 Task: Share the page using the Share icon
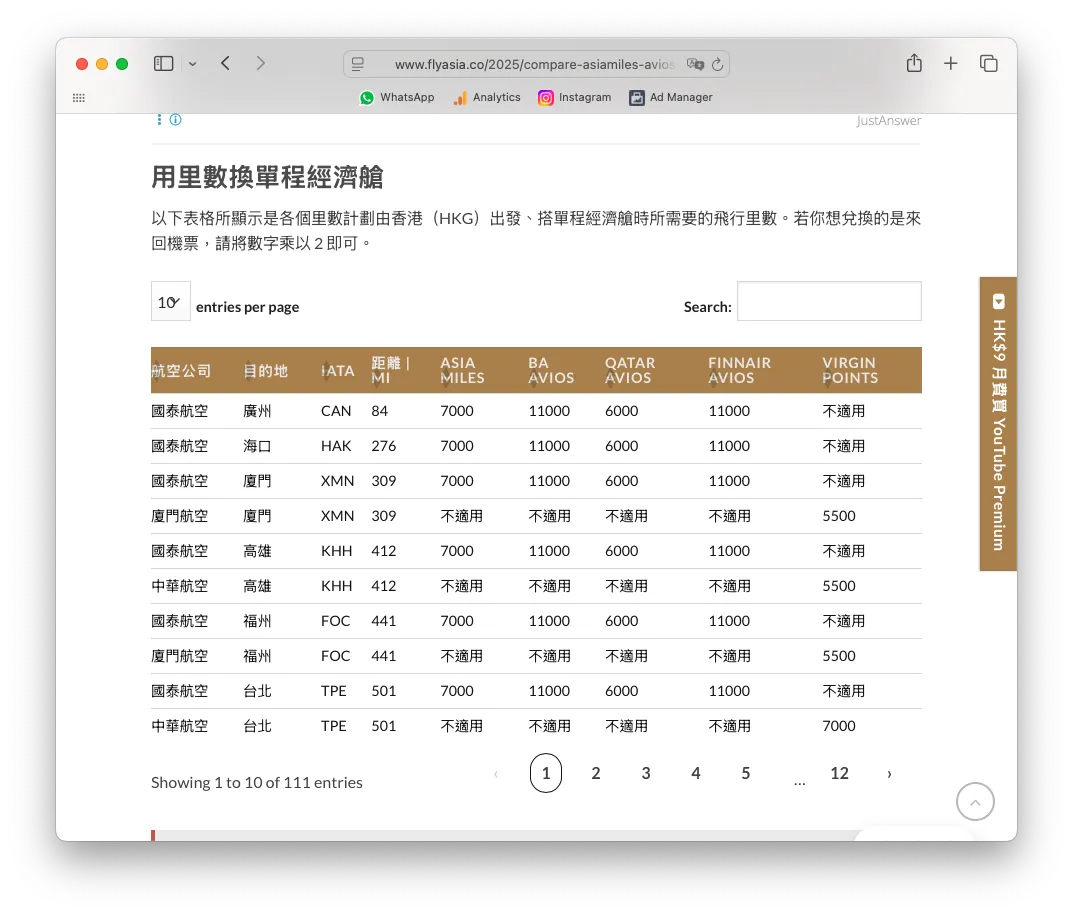coord(913,62)
